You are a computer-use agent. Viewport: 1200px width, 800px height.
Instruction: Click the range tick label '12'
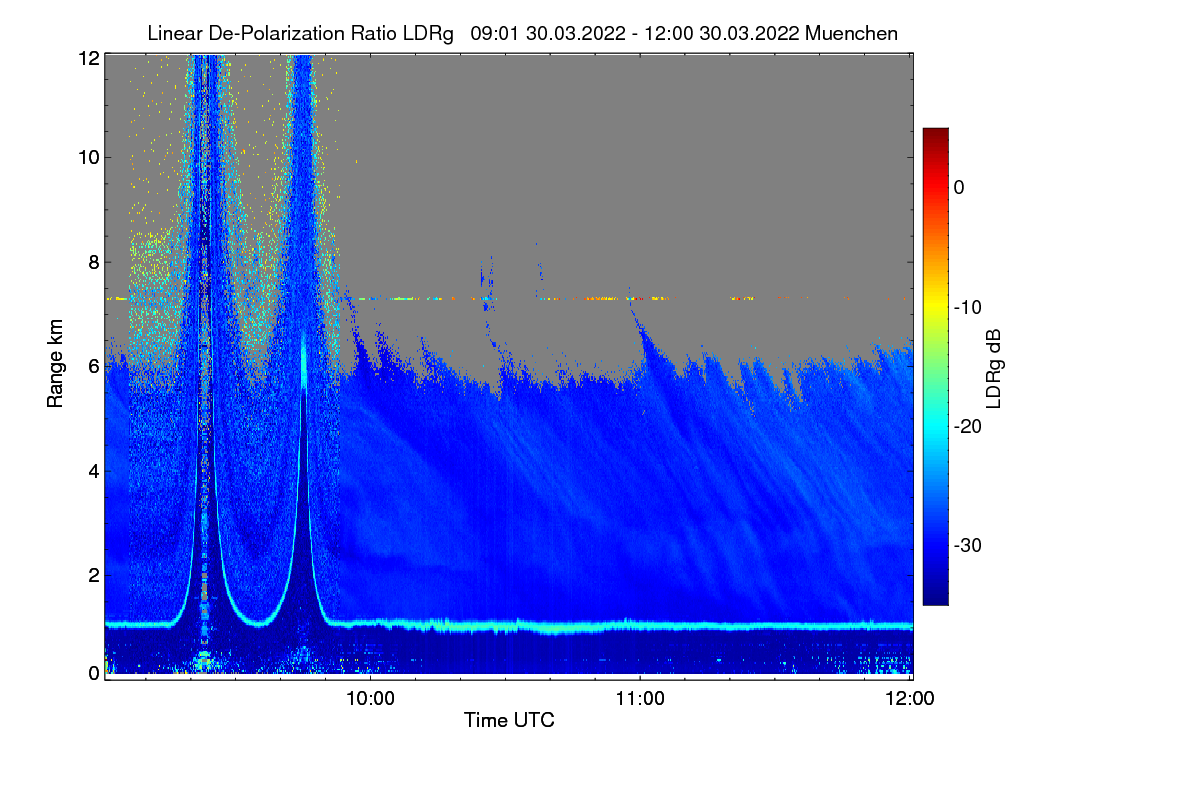tap(87, 58)
